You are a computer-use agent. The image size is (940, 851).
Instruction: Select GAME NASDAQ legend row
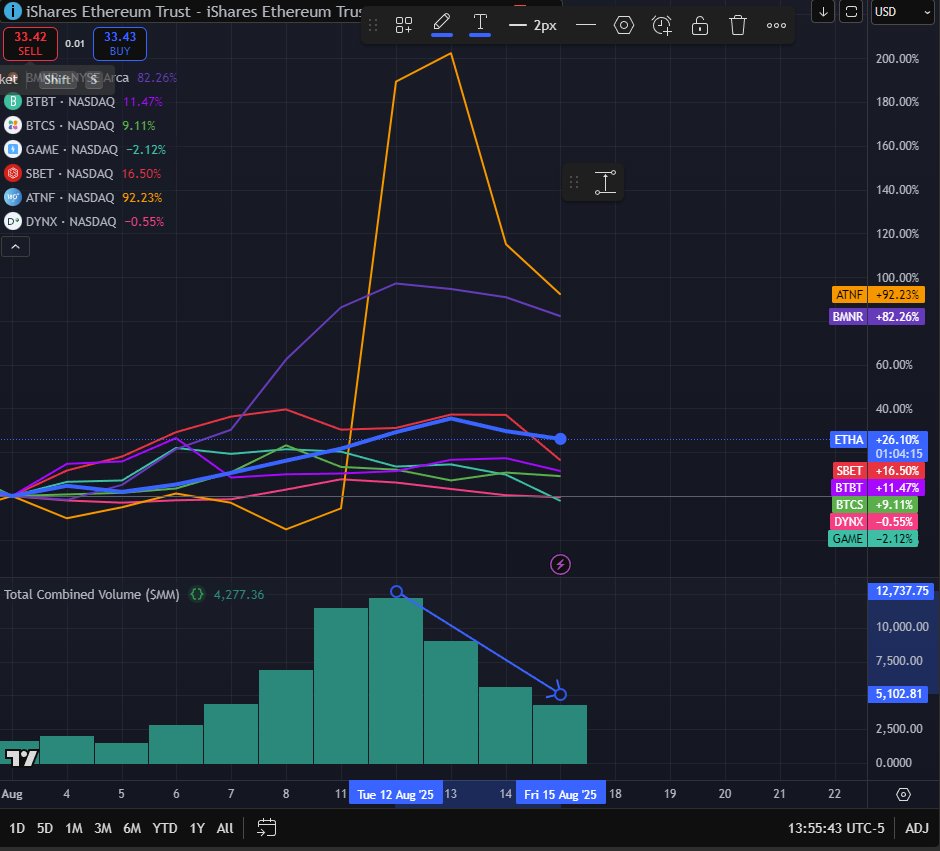(x=86, y=150)
